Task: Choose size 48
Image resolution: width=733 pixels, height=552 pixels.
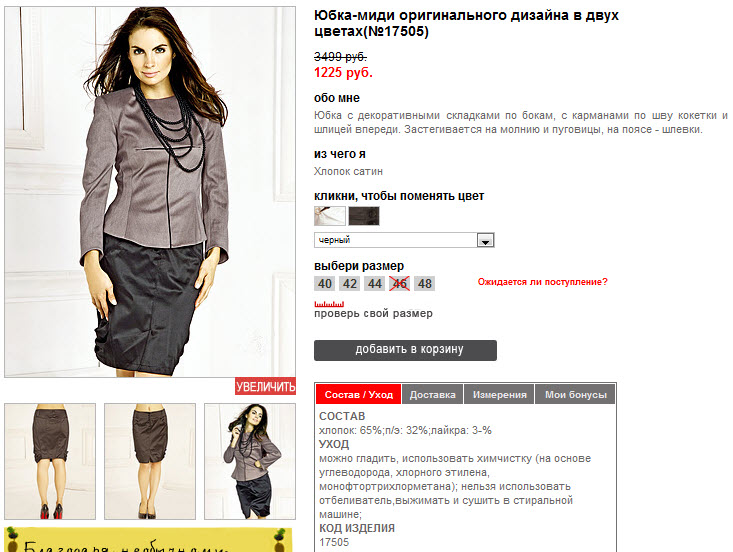Action: click(x=424, y=284)
